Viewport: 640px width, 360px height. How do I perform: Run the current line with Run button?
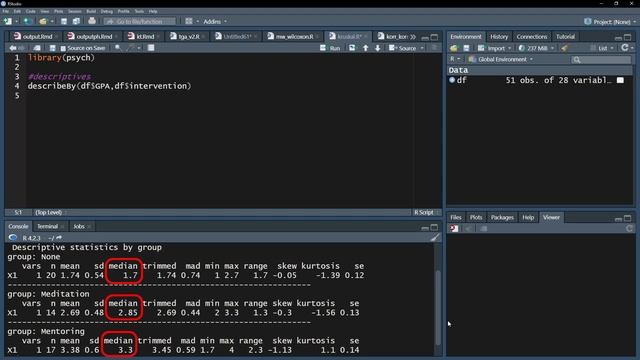pyautogui.click(x=330, y=48)
